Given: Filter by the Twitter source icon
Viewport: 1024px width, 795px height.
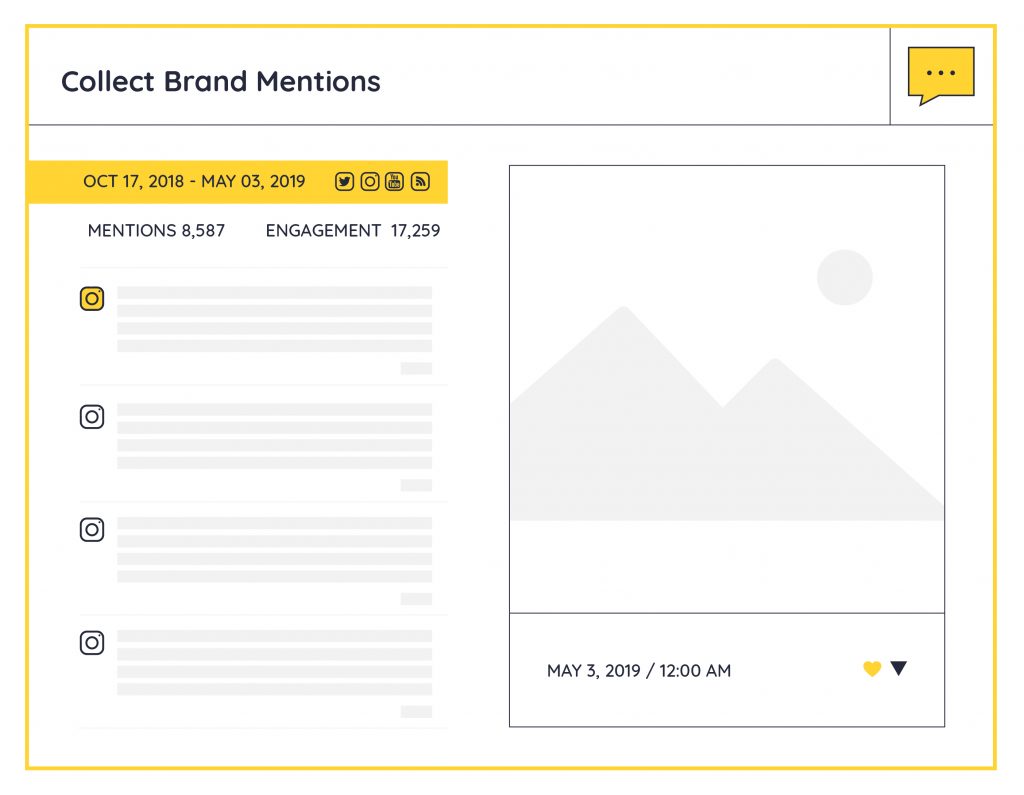Looking at the screenshot, I should click(344, 182).
